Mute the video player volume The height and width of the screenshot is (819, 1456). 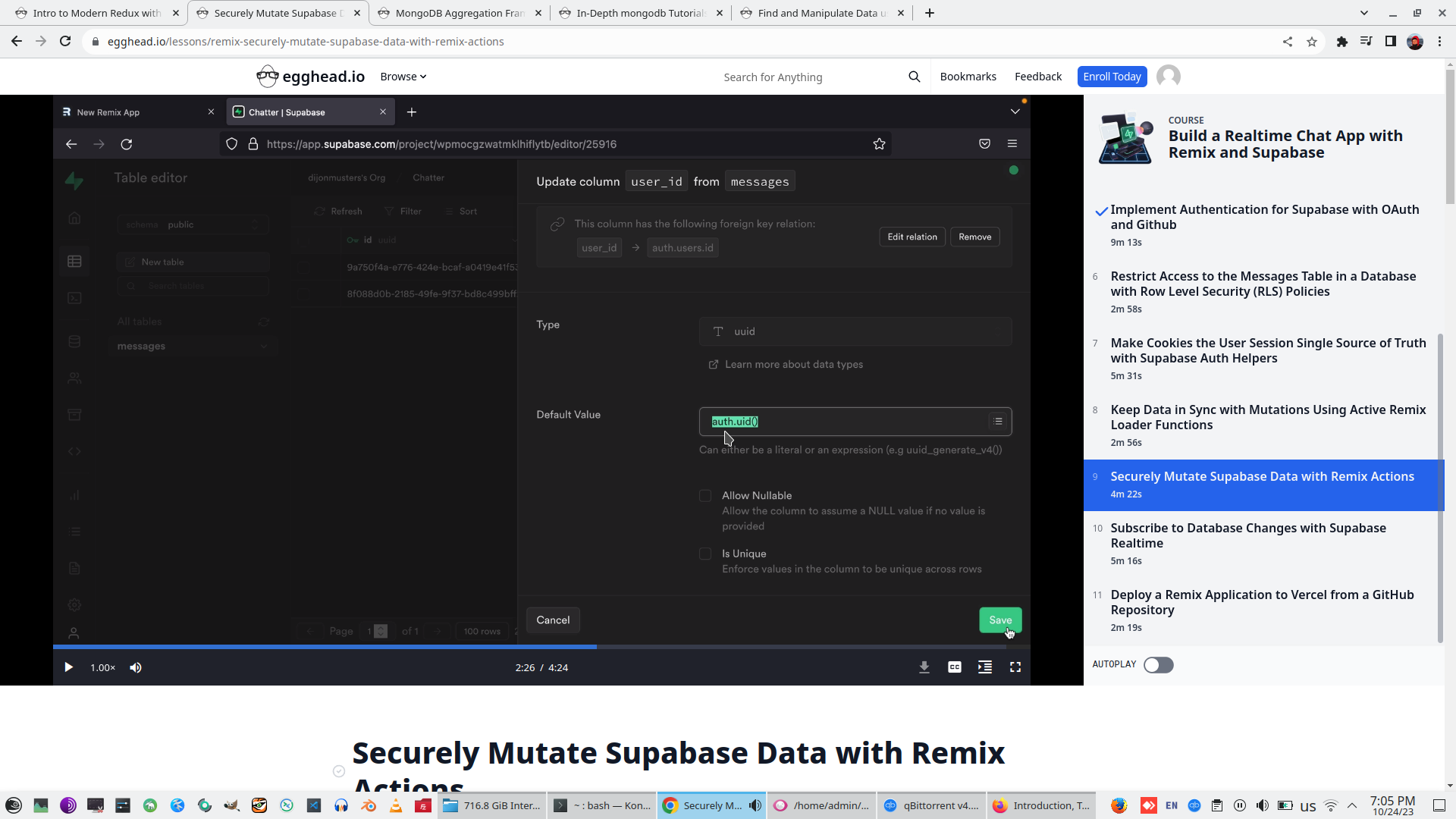click(x=136, y=667)
